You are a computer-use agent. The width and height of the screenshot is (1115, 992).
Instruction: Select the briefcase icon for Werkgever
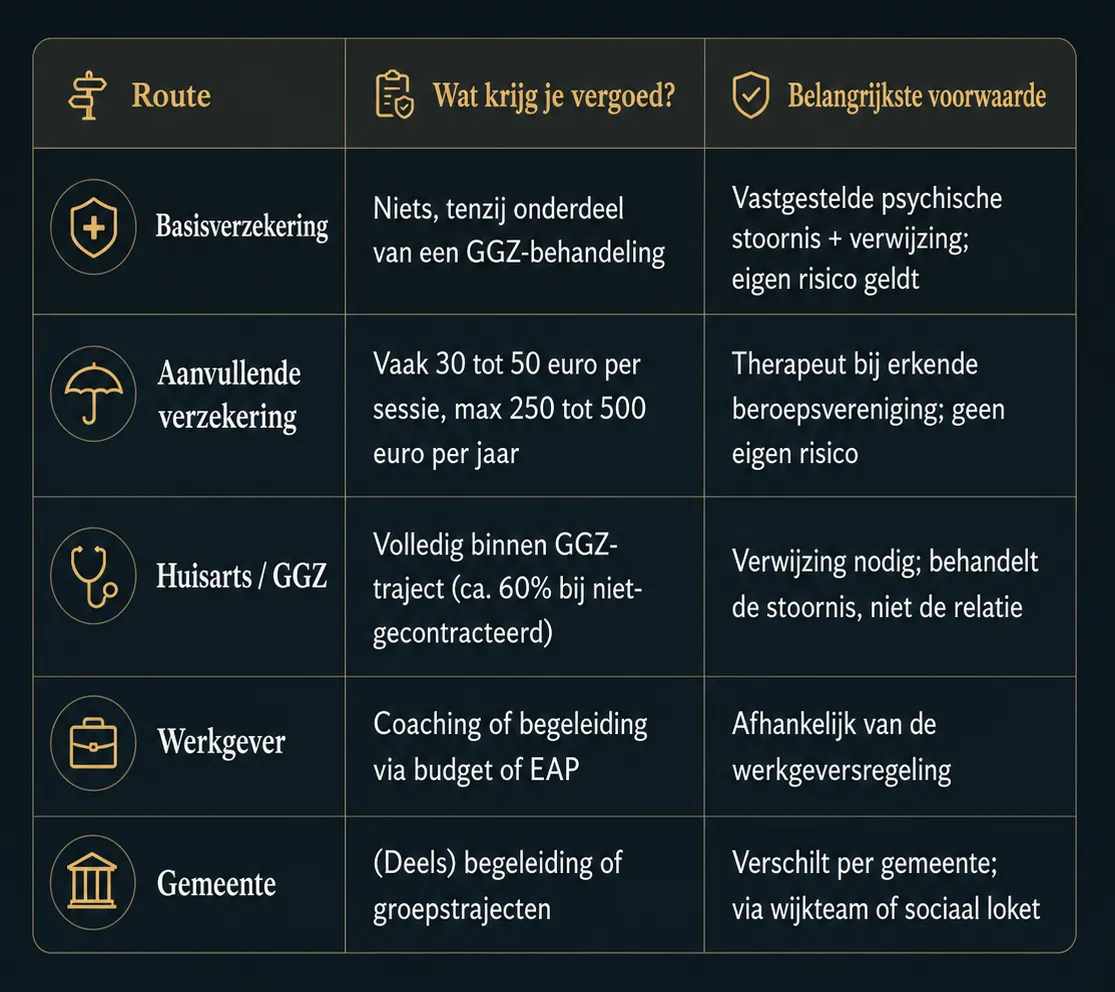[93, 743]
